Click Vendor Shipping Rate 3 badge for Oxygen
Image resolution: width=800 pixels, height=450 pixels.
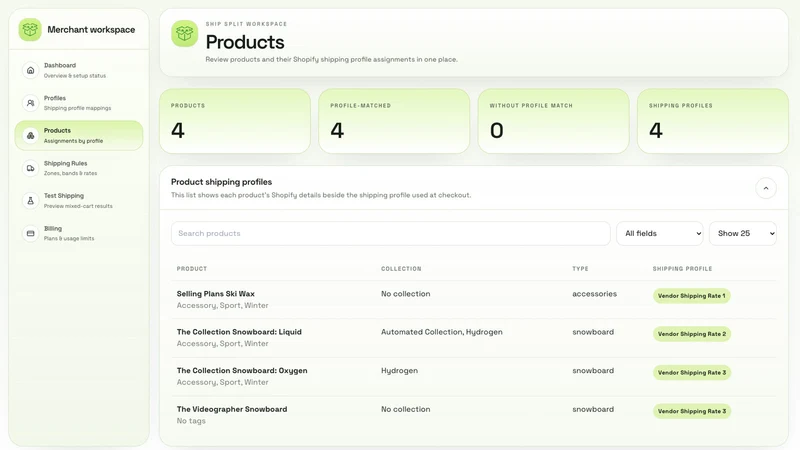(692, 373)
